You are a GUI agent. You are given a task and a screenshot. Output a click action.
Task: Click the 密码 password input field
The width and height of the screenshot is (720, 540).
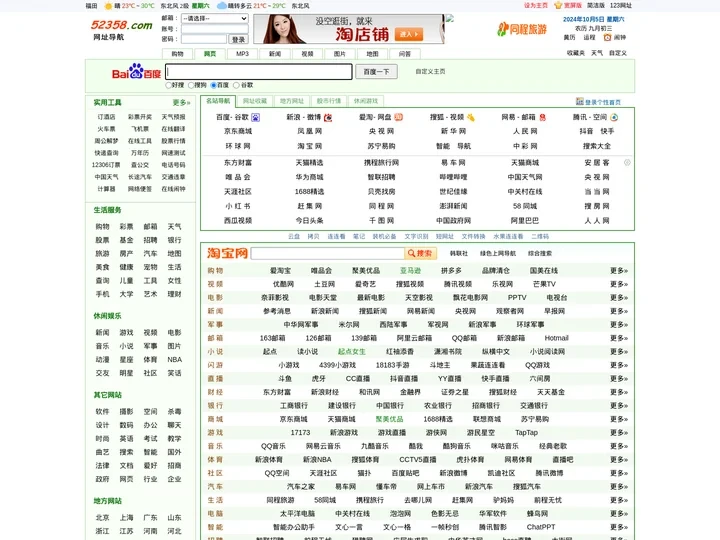[x=204, y=39]
